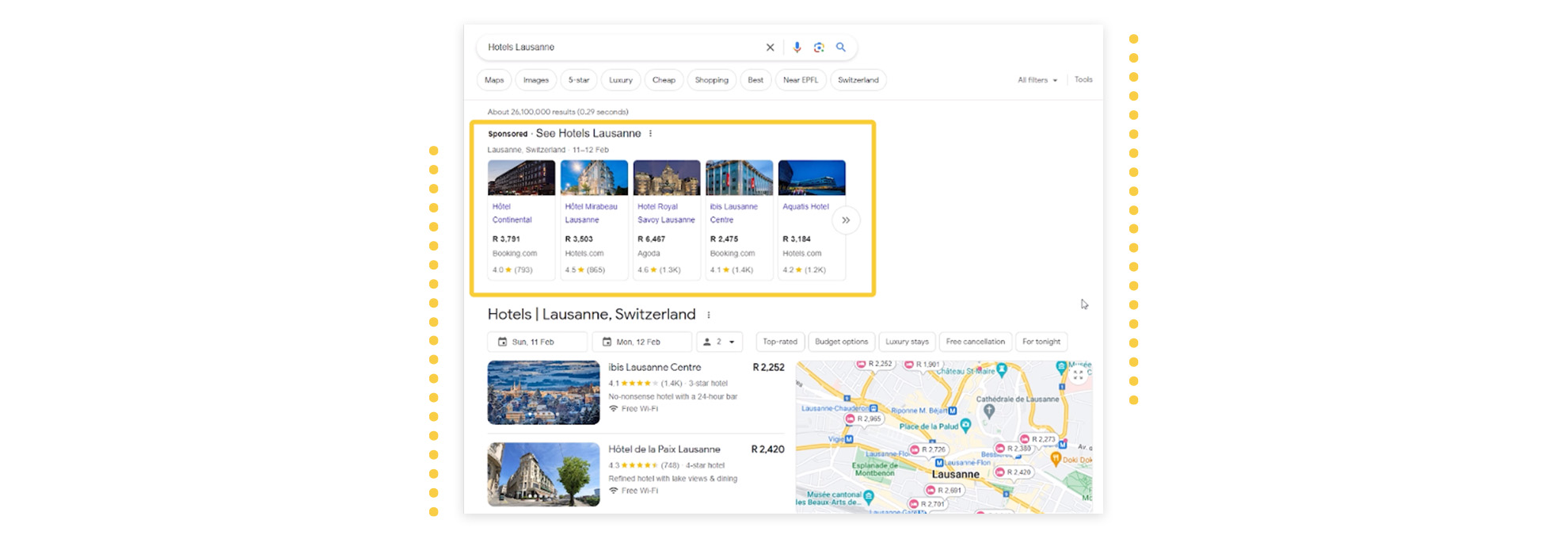The height and width of the screenshot is (539, 1568).
Task: Click the blue magnifier search icon
Action: pyautogui.click(x=841, y=48)
